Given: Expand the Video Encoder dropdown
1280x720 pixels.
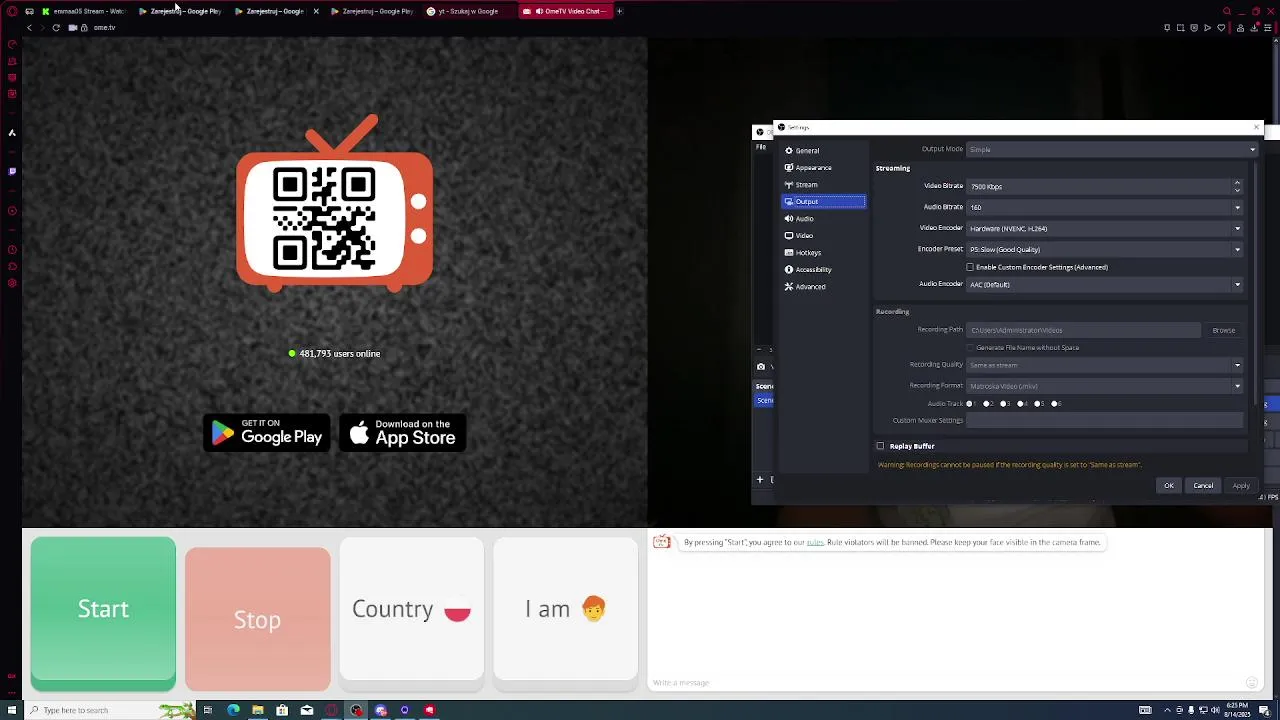Looking at the screenshot, I should (1104, 229).
